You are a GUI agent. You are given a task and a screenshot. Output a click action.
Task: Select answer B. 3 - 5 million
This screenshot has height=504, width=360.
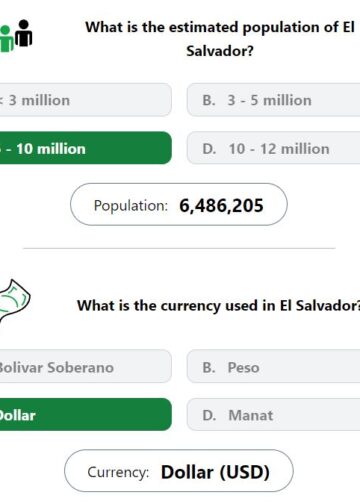273,100
